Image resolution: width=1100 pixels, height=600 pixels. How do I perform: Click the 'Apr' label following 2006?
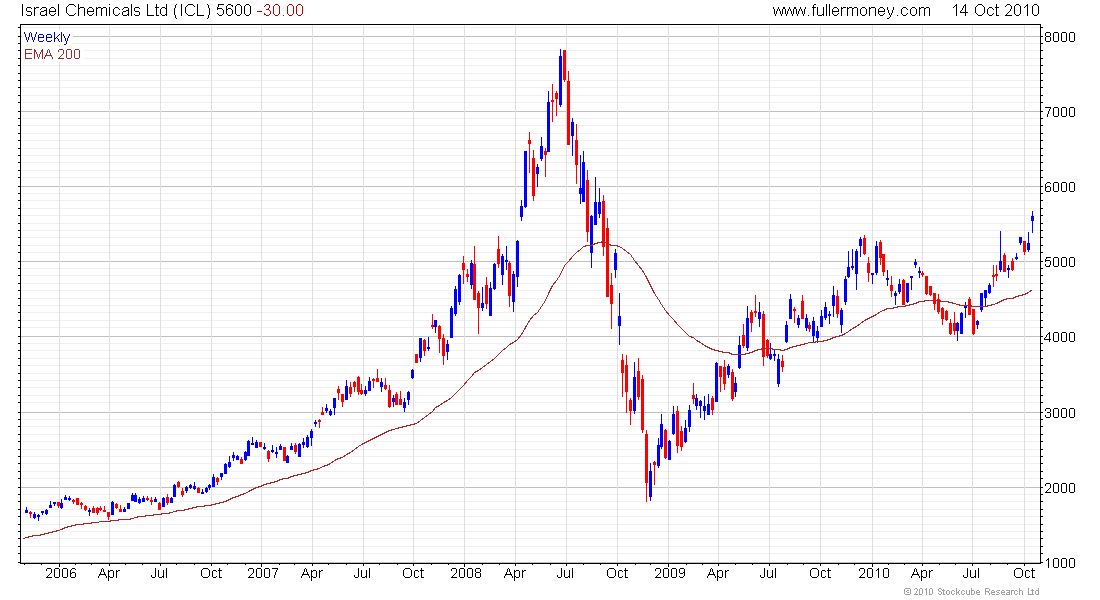coord(109,573)
